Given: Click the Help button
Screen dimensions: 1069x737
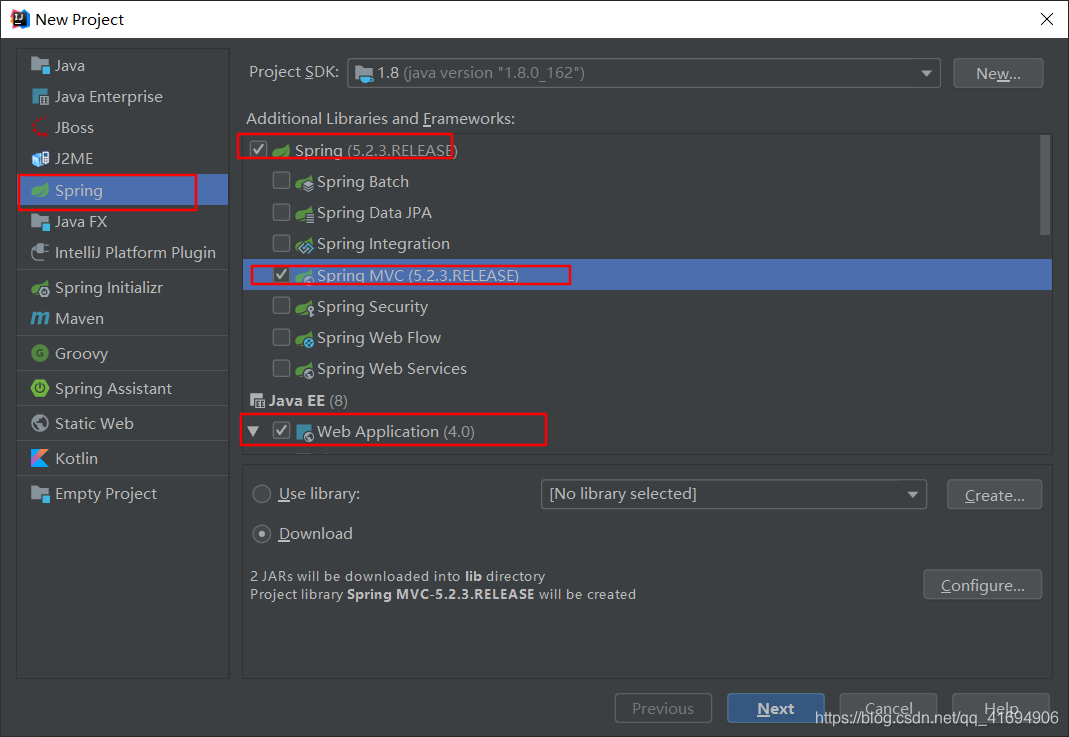Looking at the screenshot, I should coord(1001,708).
